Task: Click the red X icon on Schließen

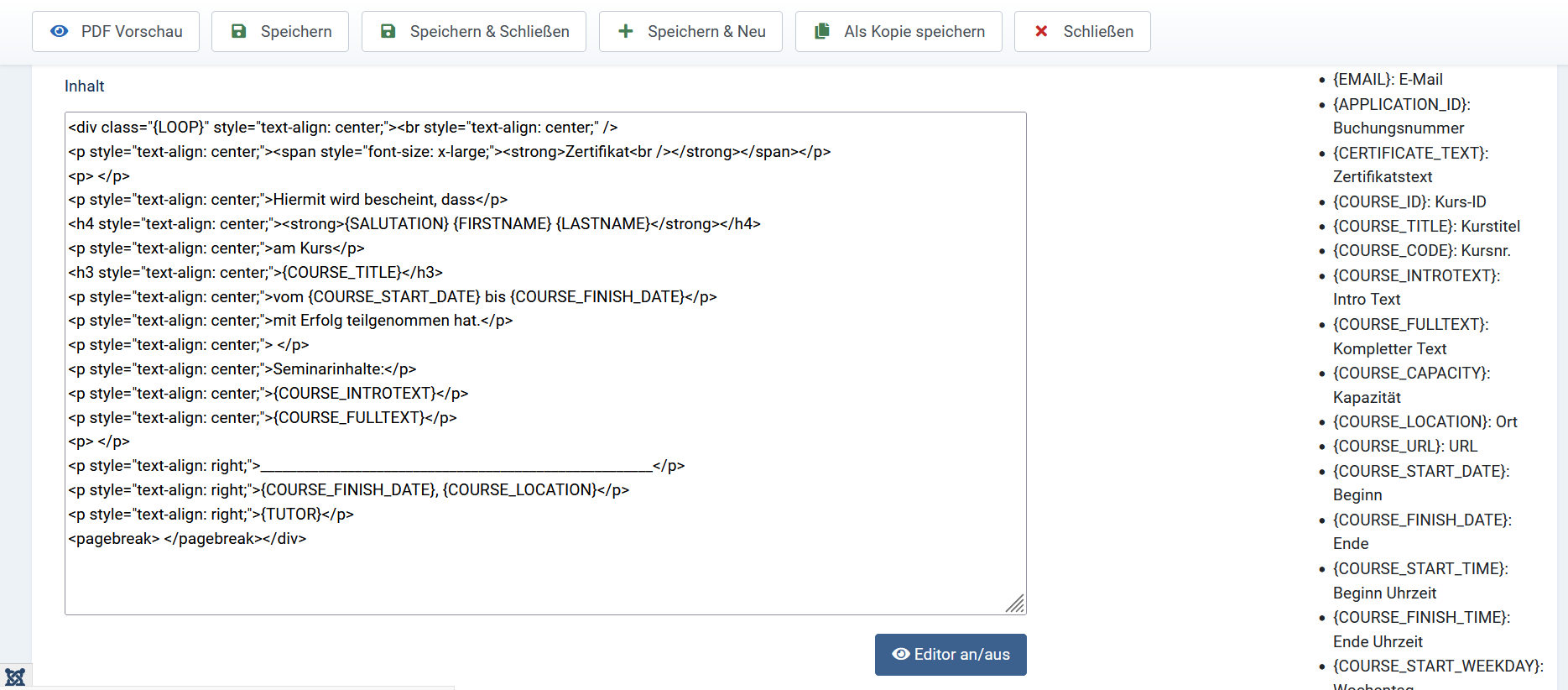Action: pyautogui.click(x=1040, y=30)
